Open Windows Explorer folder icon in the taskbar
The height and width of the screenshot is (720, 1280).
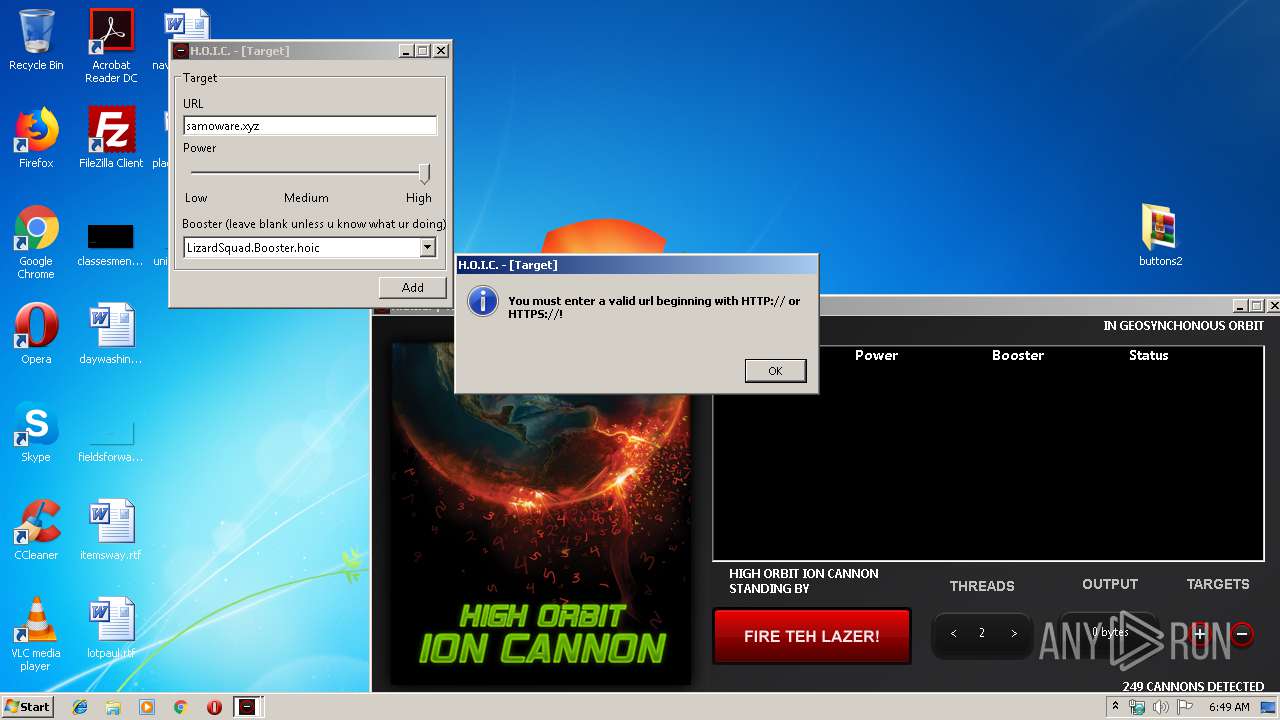click(113, 707)
